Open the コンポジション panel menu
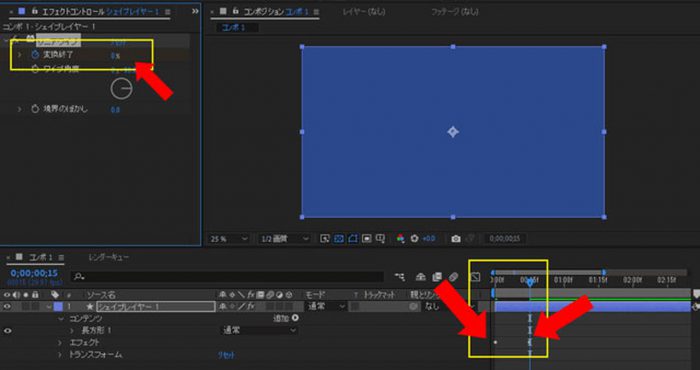The image size is (700, 370). point(316,12)
